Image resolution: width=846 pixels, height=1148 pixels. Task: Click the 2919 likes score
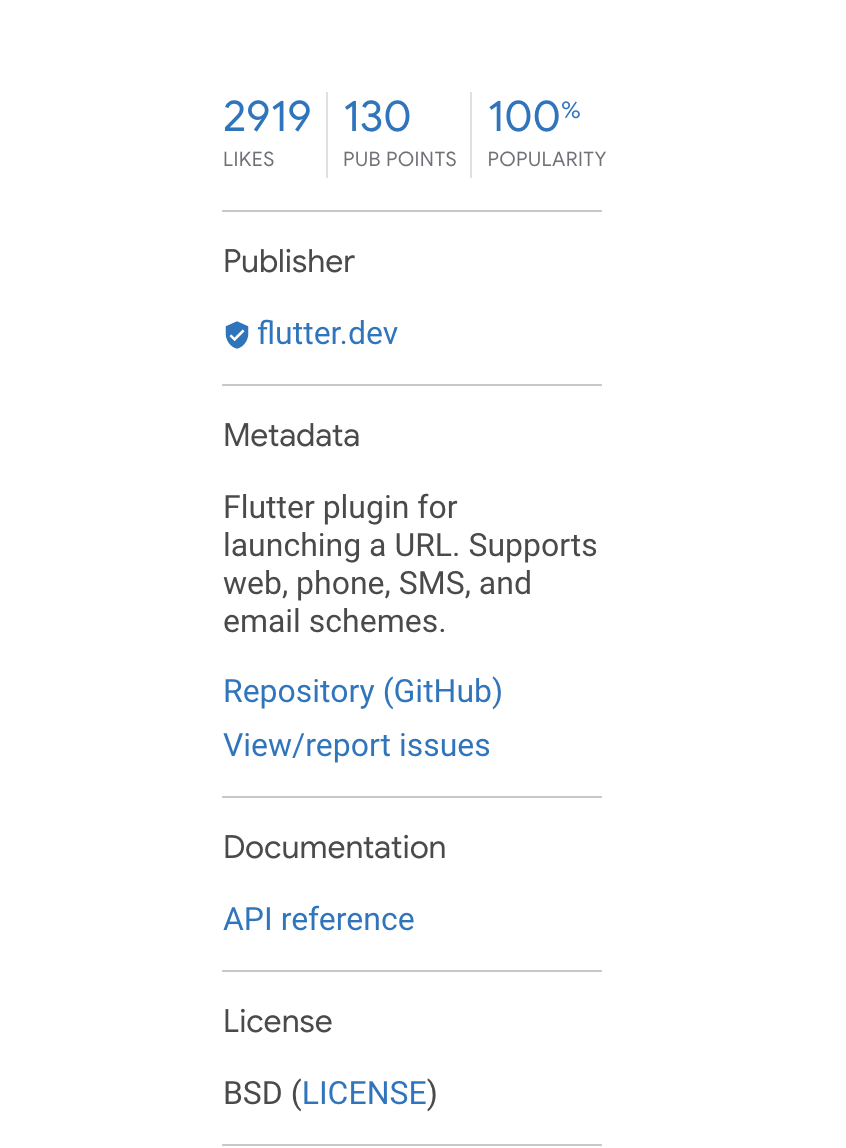click(266, 116)
